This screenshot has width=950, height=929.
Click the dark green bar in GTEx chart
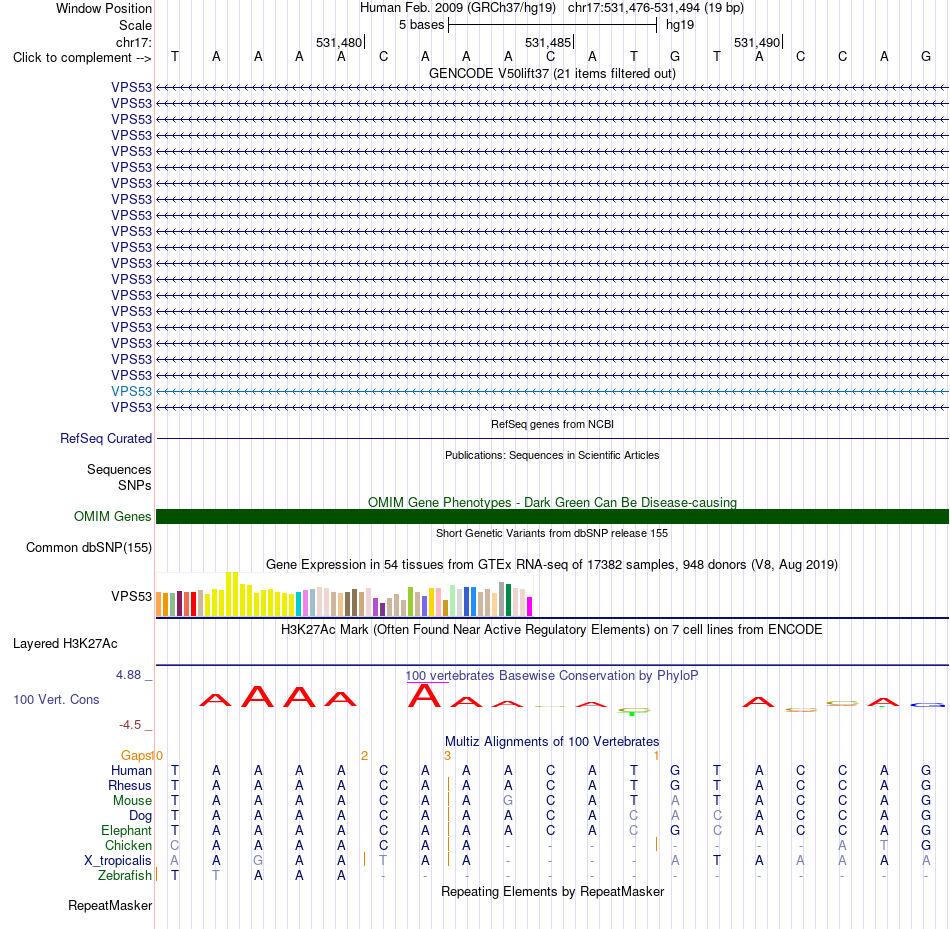[x=508, y=600]
